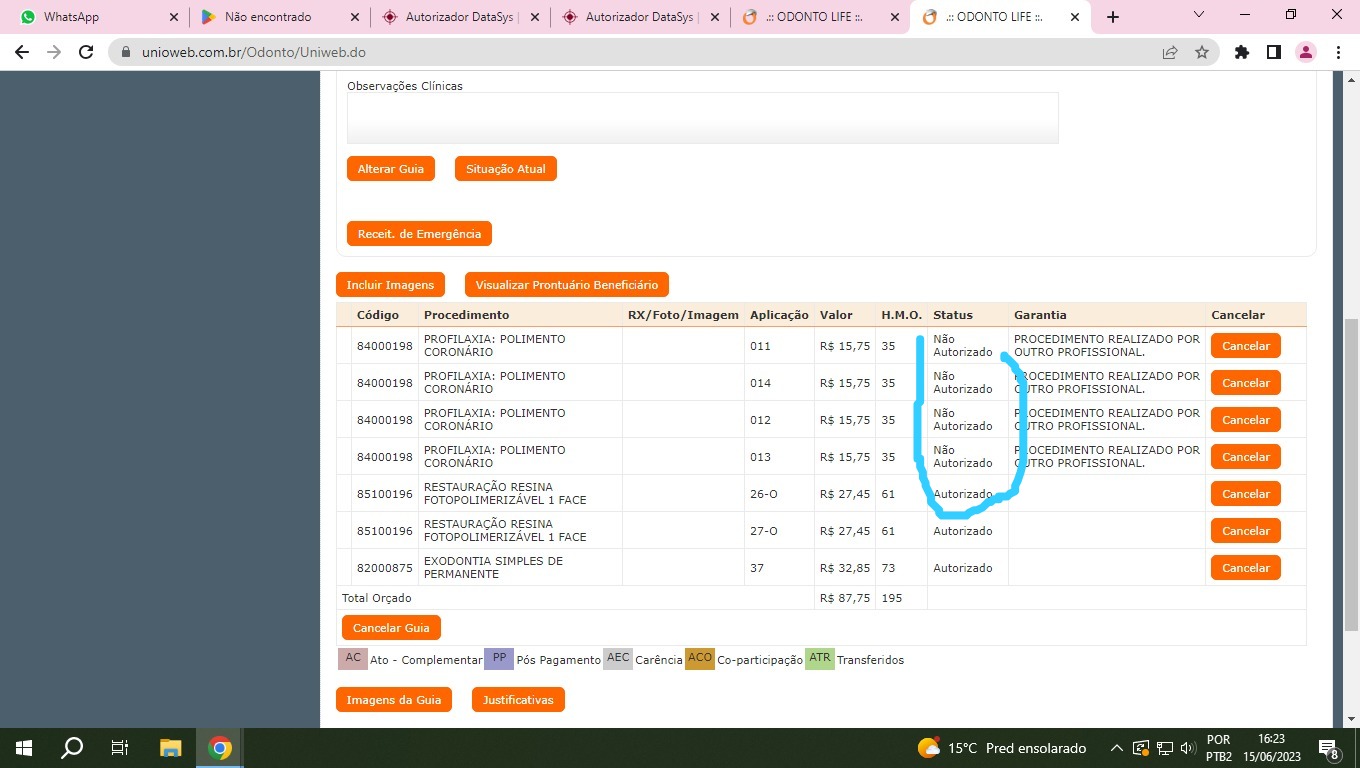
Task: Click the Incluir Imagens button
Action: [x=390, y=285]
